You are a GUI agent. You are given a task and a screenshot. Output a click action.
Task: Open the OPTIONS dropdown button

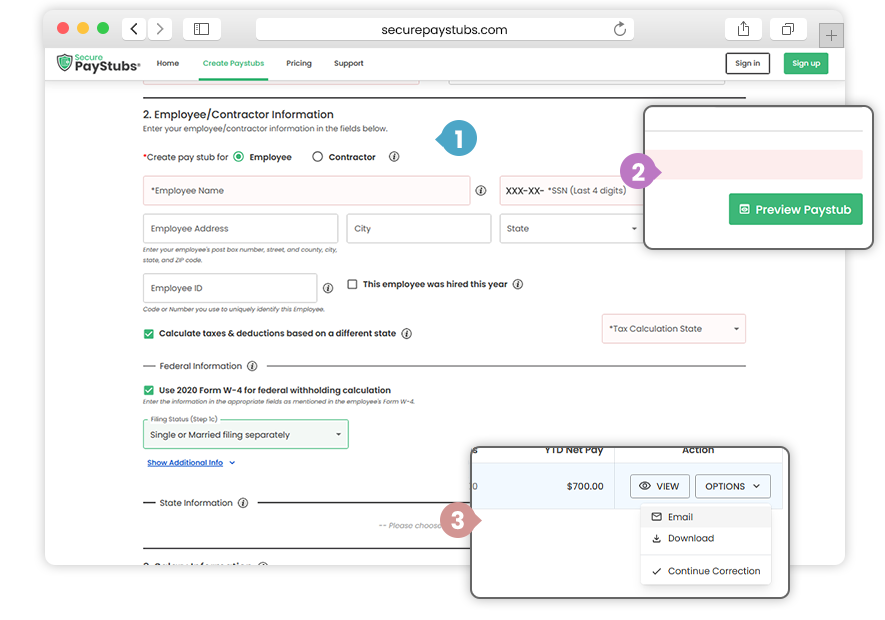tap(732, 487)
